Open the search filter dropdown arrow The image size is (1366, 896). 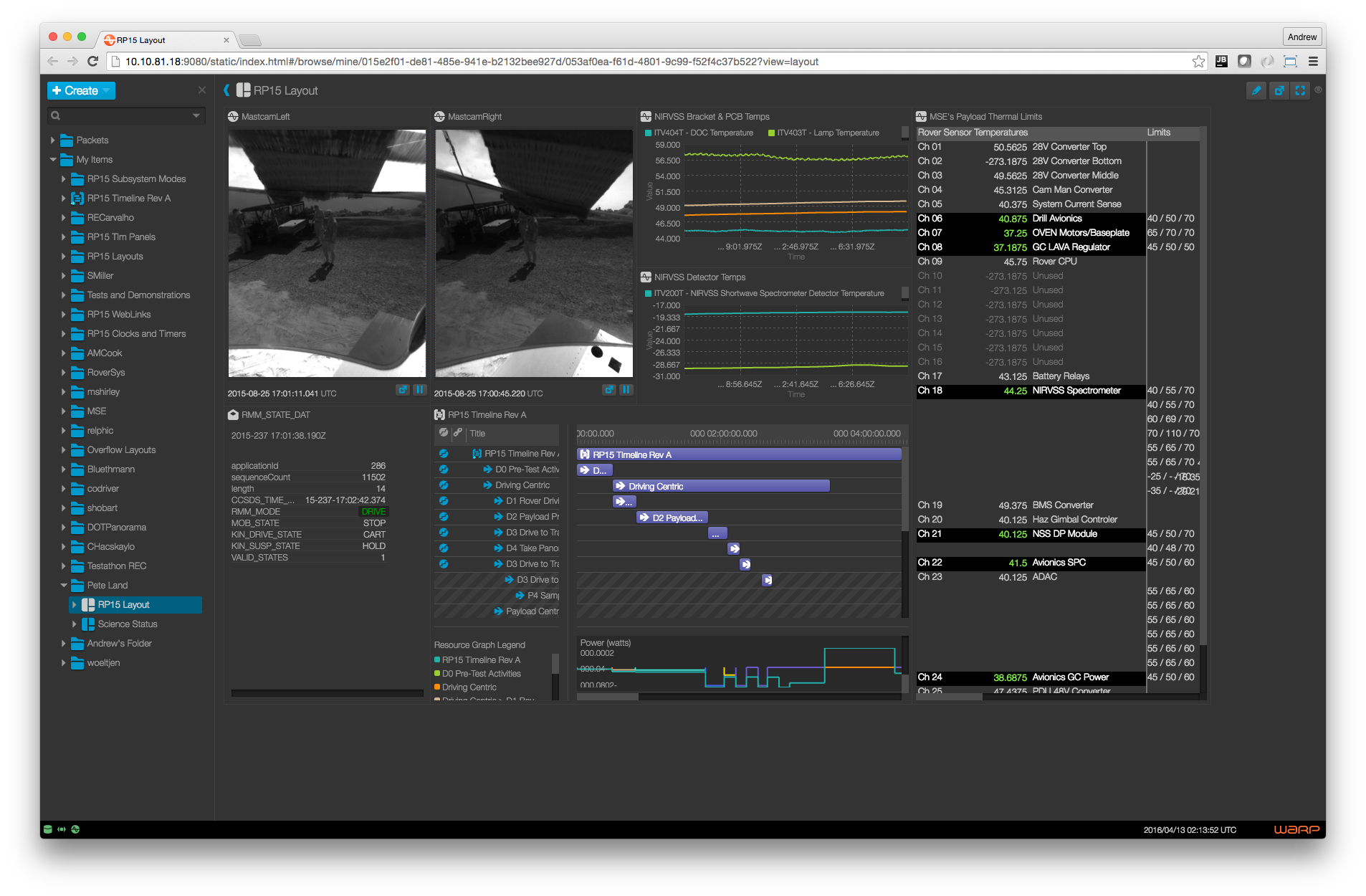pos(196,115)
